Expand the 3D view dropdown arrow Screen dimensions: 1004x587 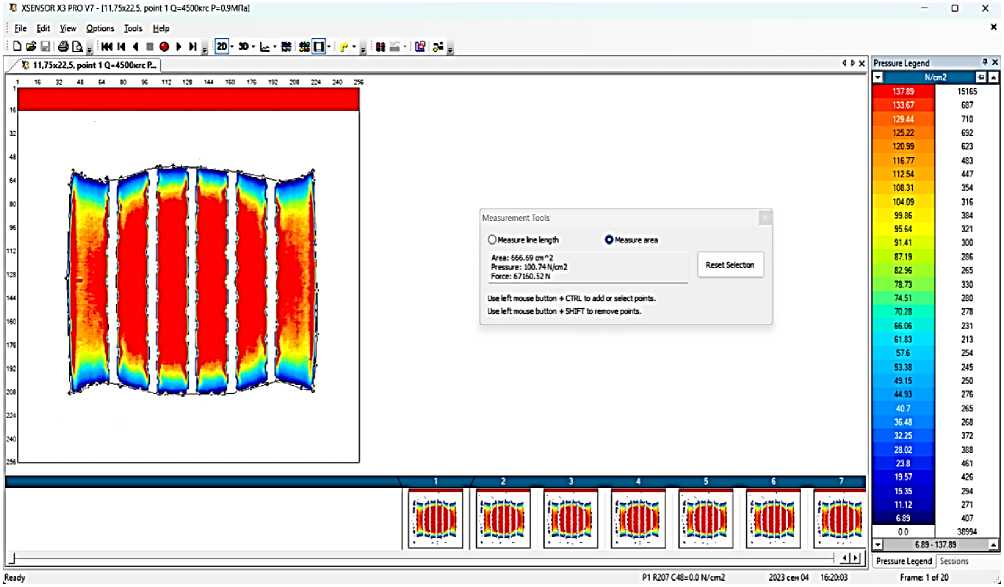click(x=254, y=47)
